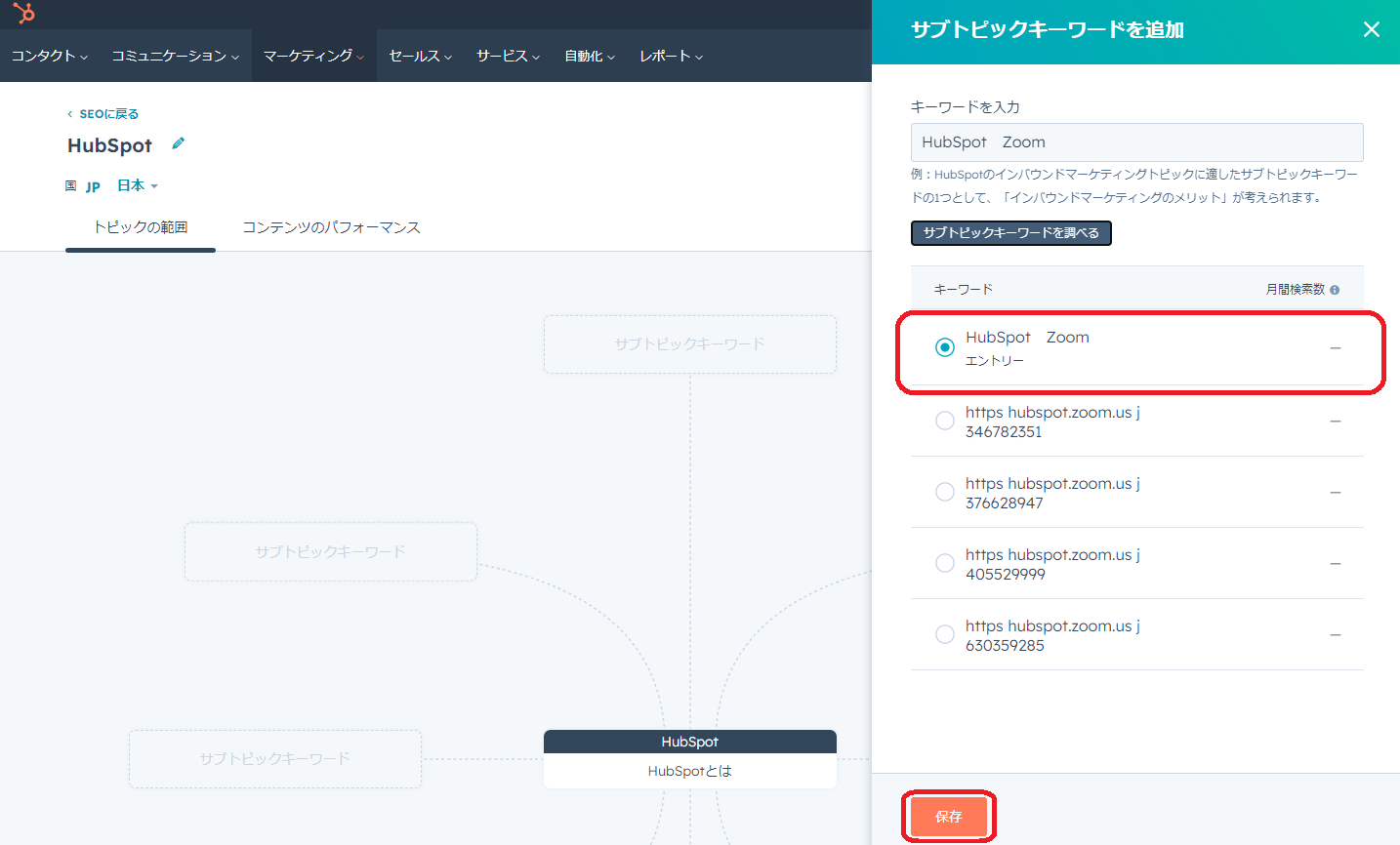This screenshot has height=845, width=1400.
Task: Open the サービス menu
Action: (508, 56)
